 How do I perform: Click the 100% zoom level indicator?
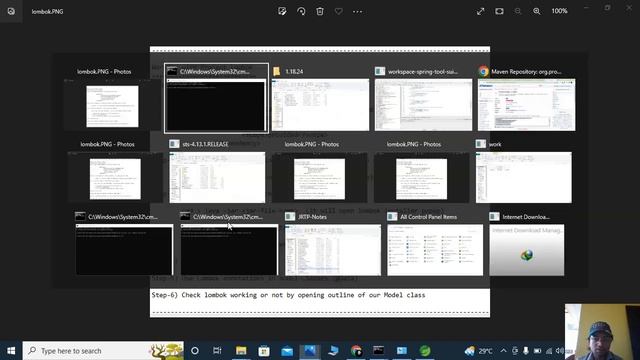[x=560, y=11]
